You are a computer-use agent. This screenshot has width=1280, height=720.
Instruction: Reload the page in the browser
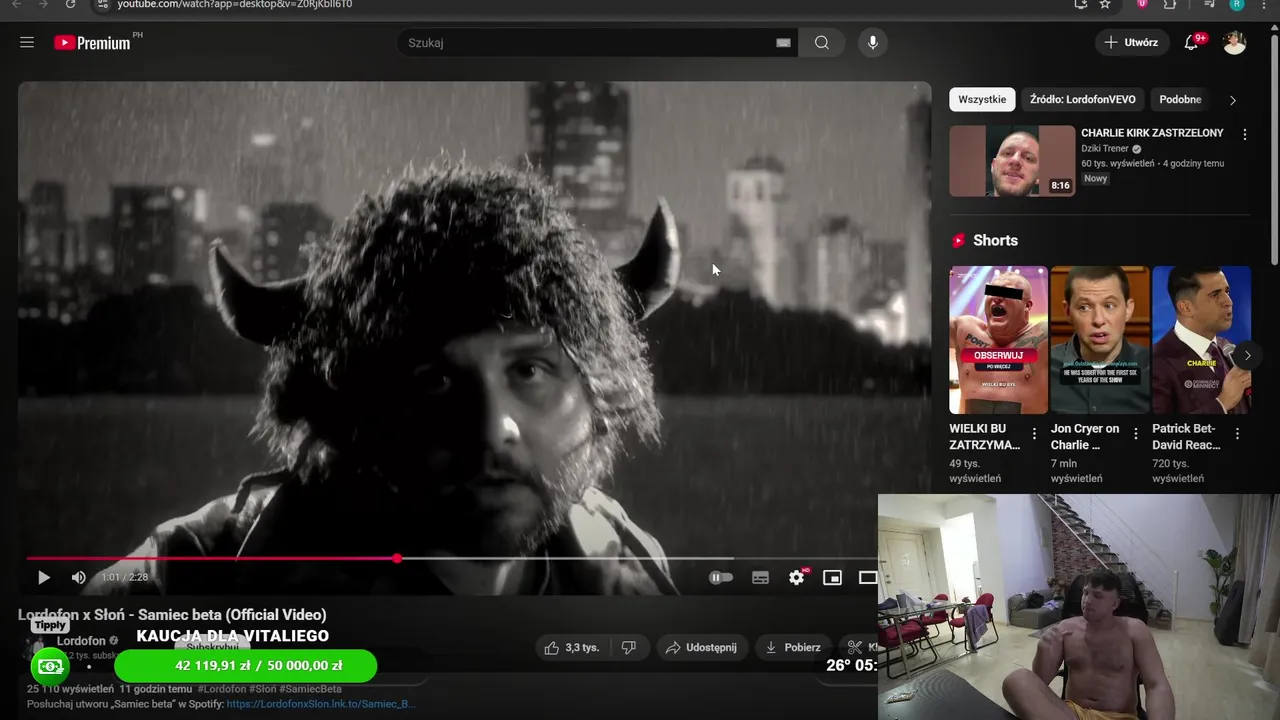click(x=70, y=5)
